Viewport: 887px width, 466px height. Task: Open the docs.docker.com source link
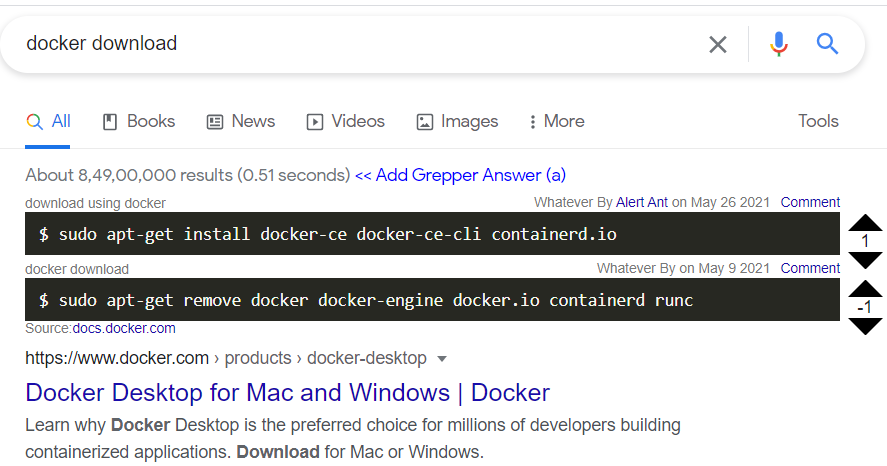click(x=124, y=328)
